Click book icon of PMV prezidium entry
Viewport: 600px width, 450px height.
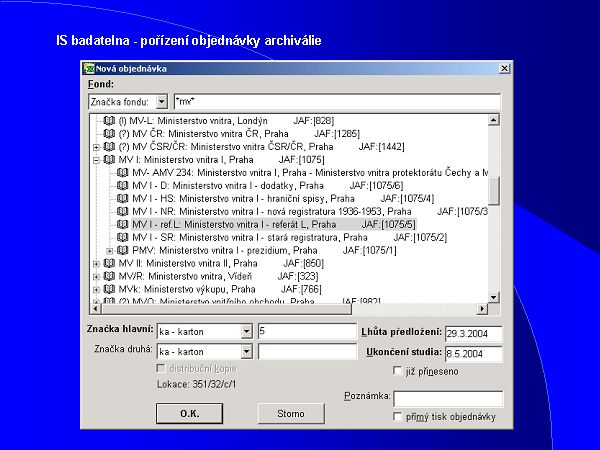tap(123, 250)
